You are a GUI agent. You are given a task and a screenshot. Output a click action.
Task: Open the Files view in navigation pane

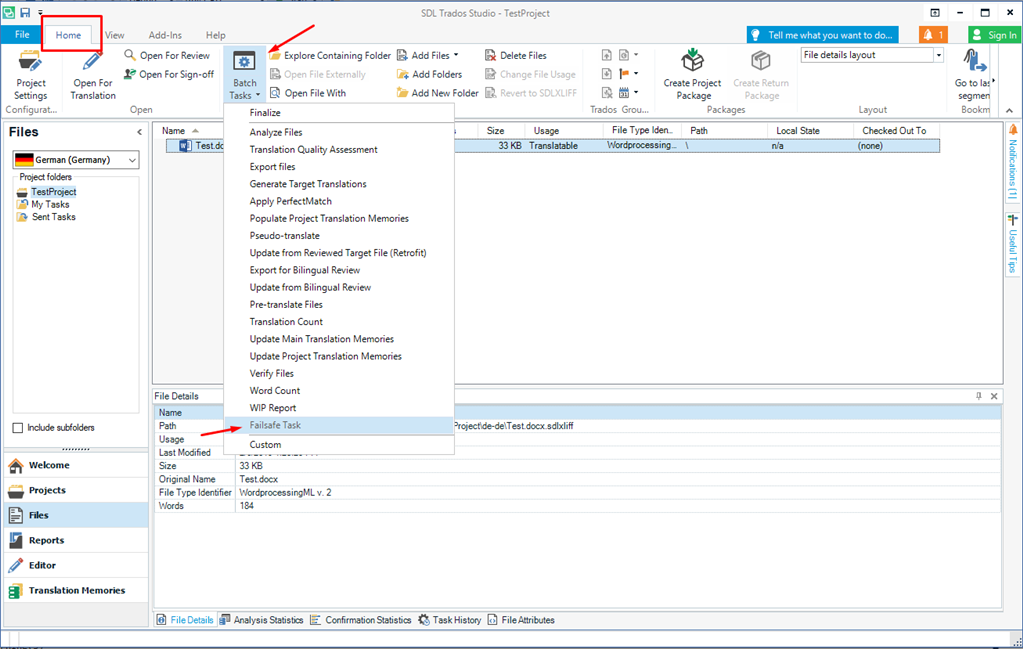pos(76,515)
